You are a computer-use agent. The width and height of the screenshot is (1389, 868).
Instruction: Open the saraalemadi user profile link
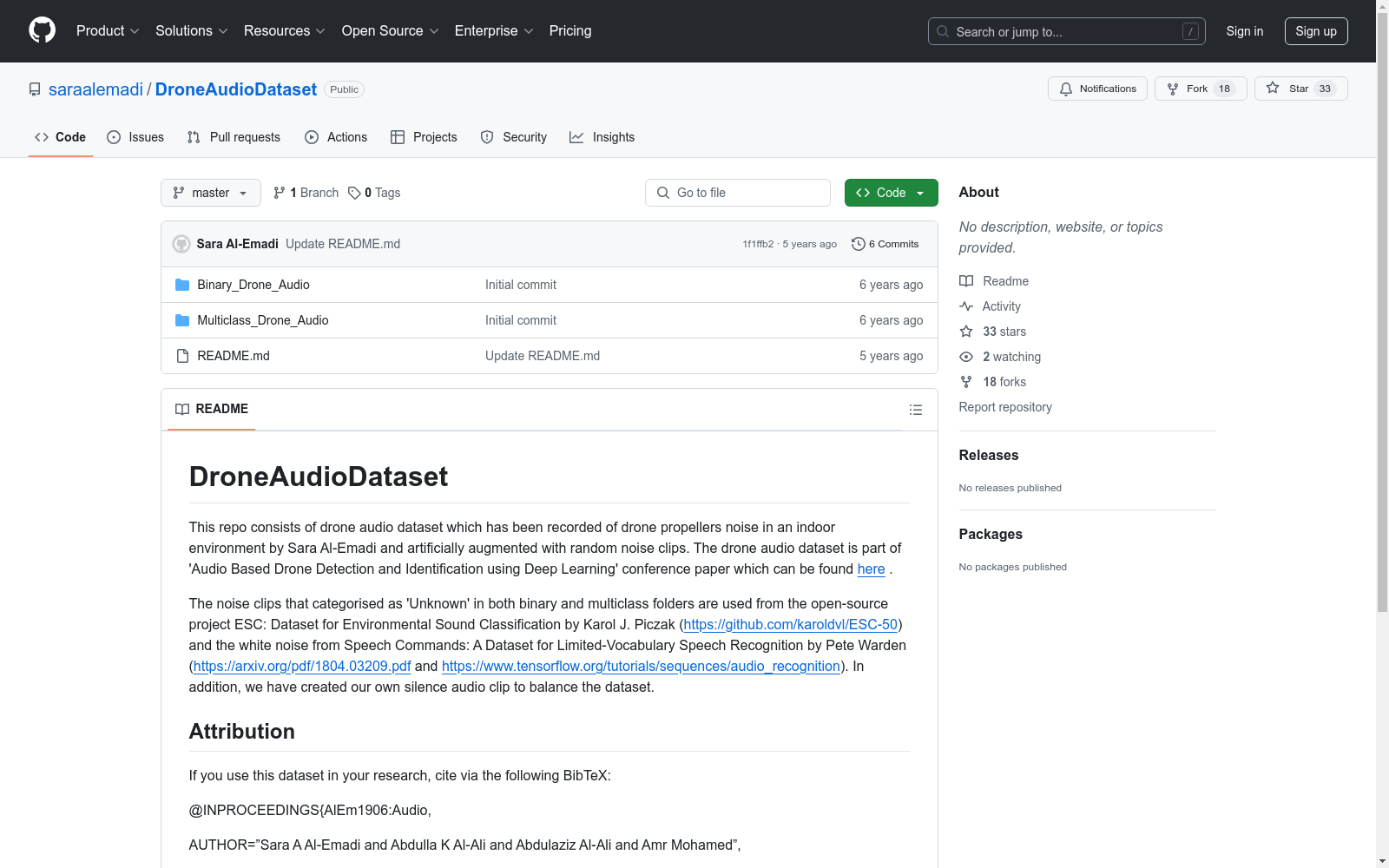95,89
